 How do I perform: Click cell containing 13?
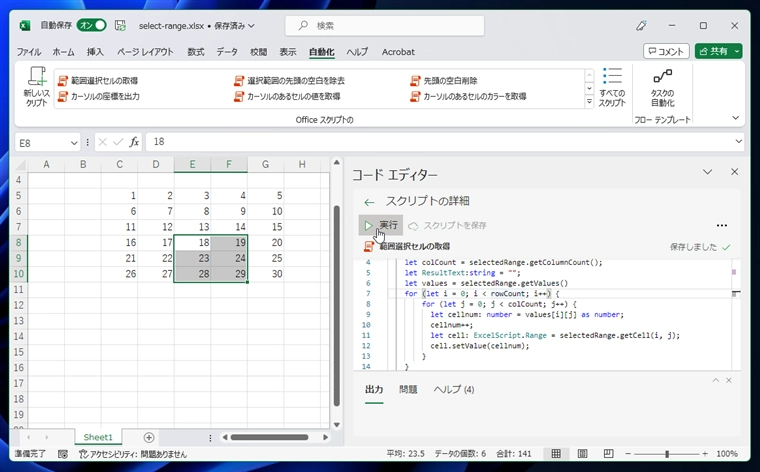(x=192, y=227)
